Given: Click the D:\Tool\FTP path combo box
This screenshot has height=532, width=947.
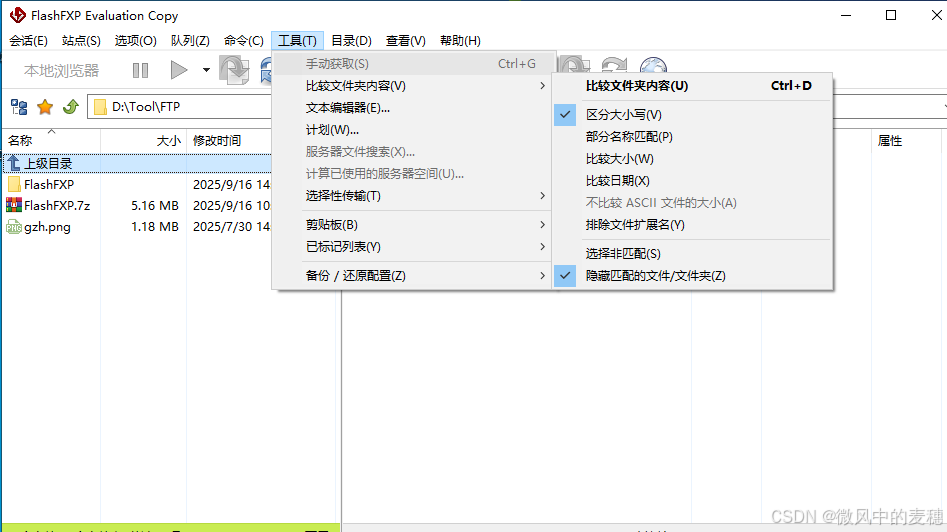Looking at the screenshot, I should 180,107.
